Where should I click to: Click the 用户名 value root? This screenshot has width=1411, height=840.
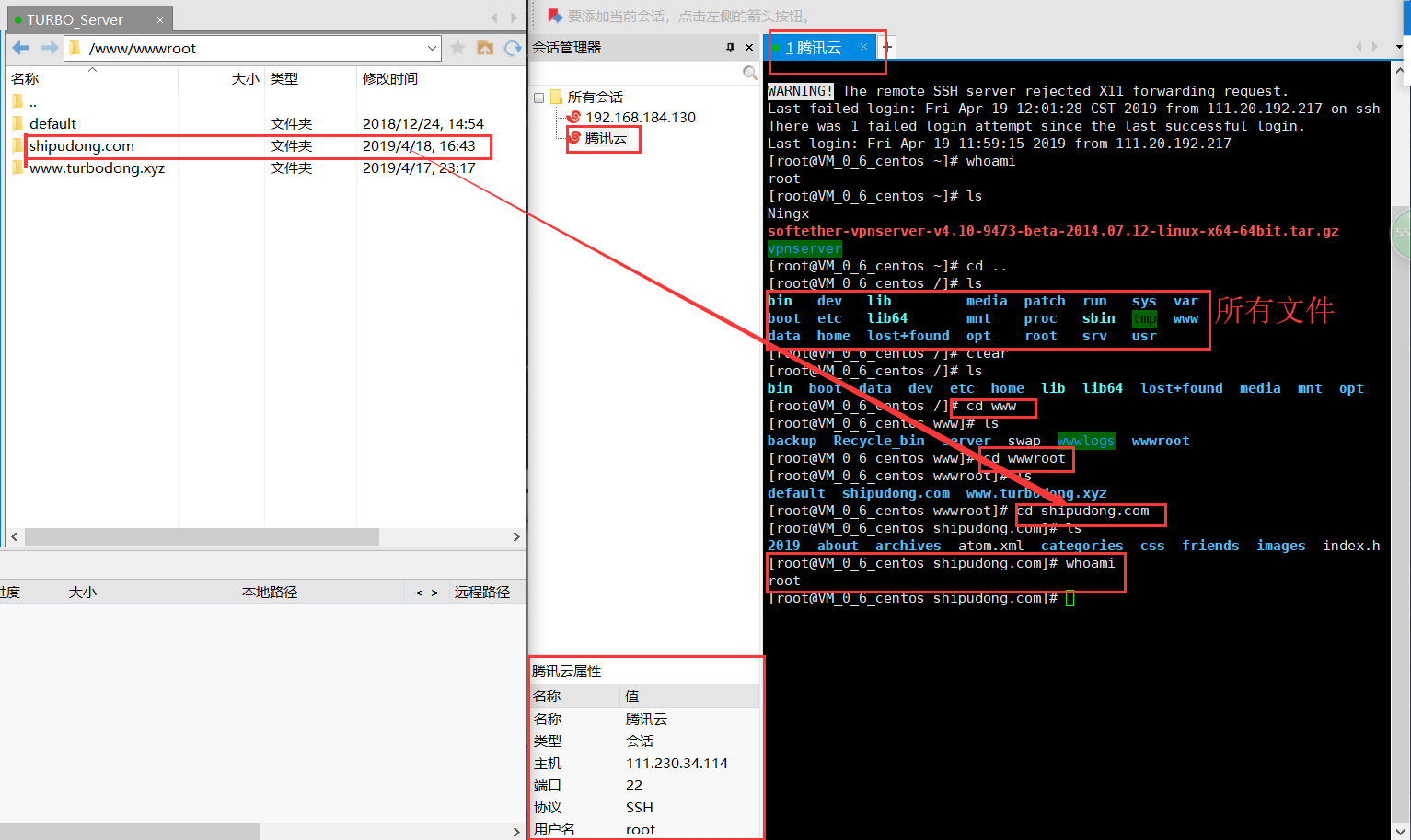click(641, 829)
